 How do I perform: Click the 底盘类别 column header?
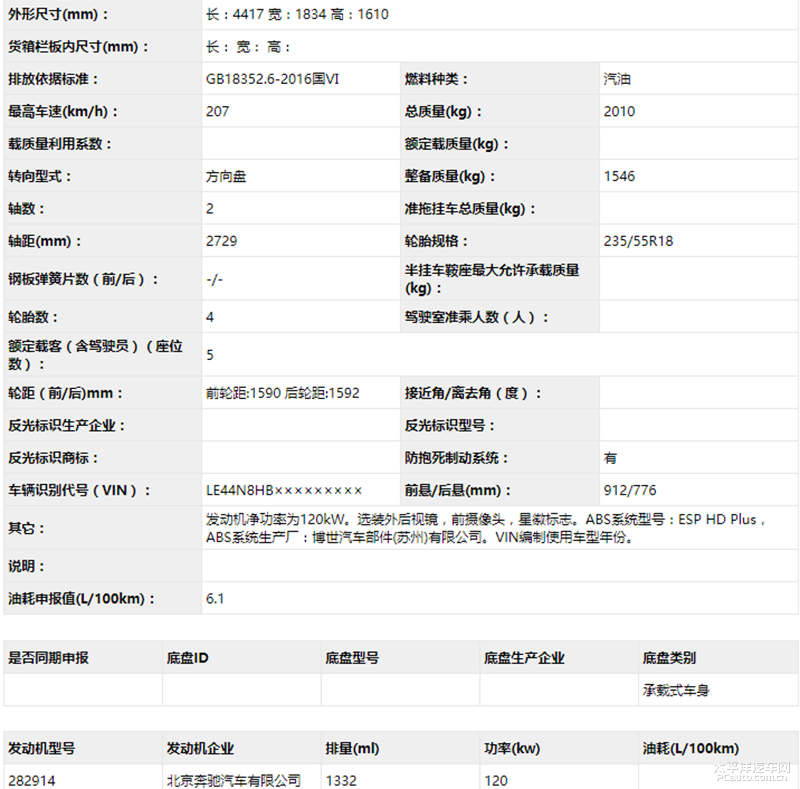[669, 658]
